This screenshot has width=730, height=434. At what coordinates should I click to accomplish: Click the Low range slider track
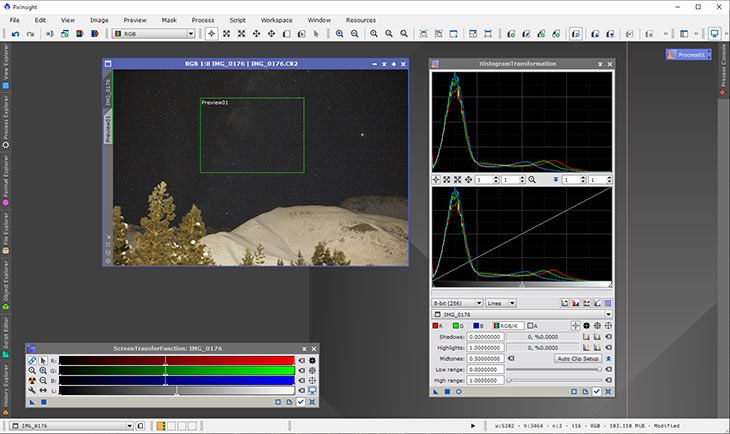click(x=555, y=369)
